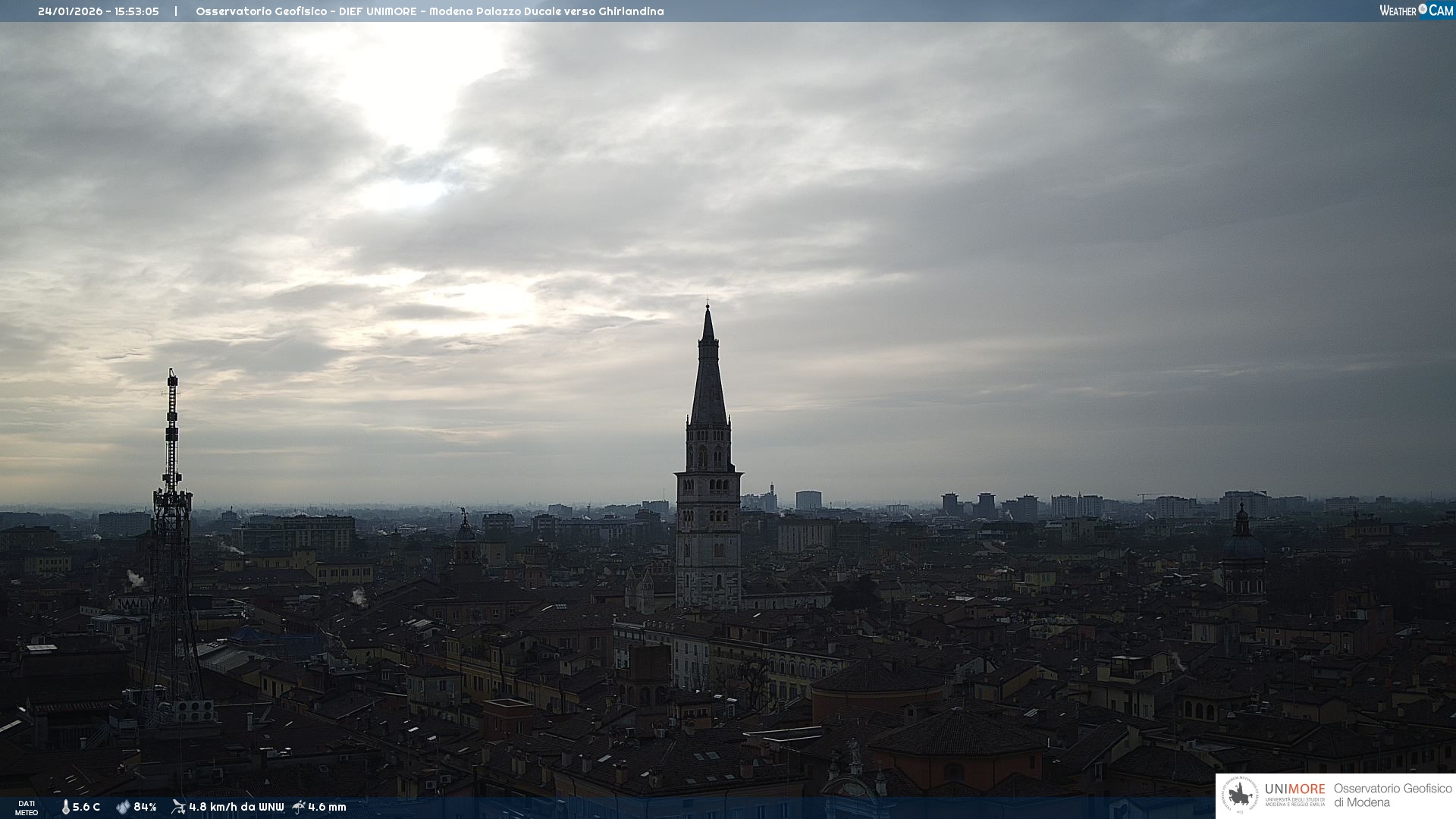Click the UNIMORE wordmark in bottom logo
Viewport: 1456px width, 819px height.
pos(1294,789)
